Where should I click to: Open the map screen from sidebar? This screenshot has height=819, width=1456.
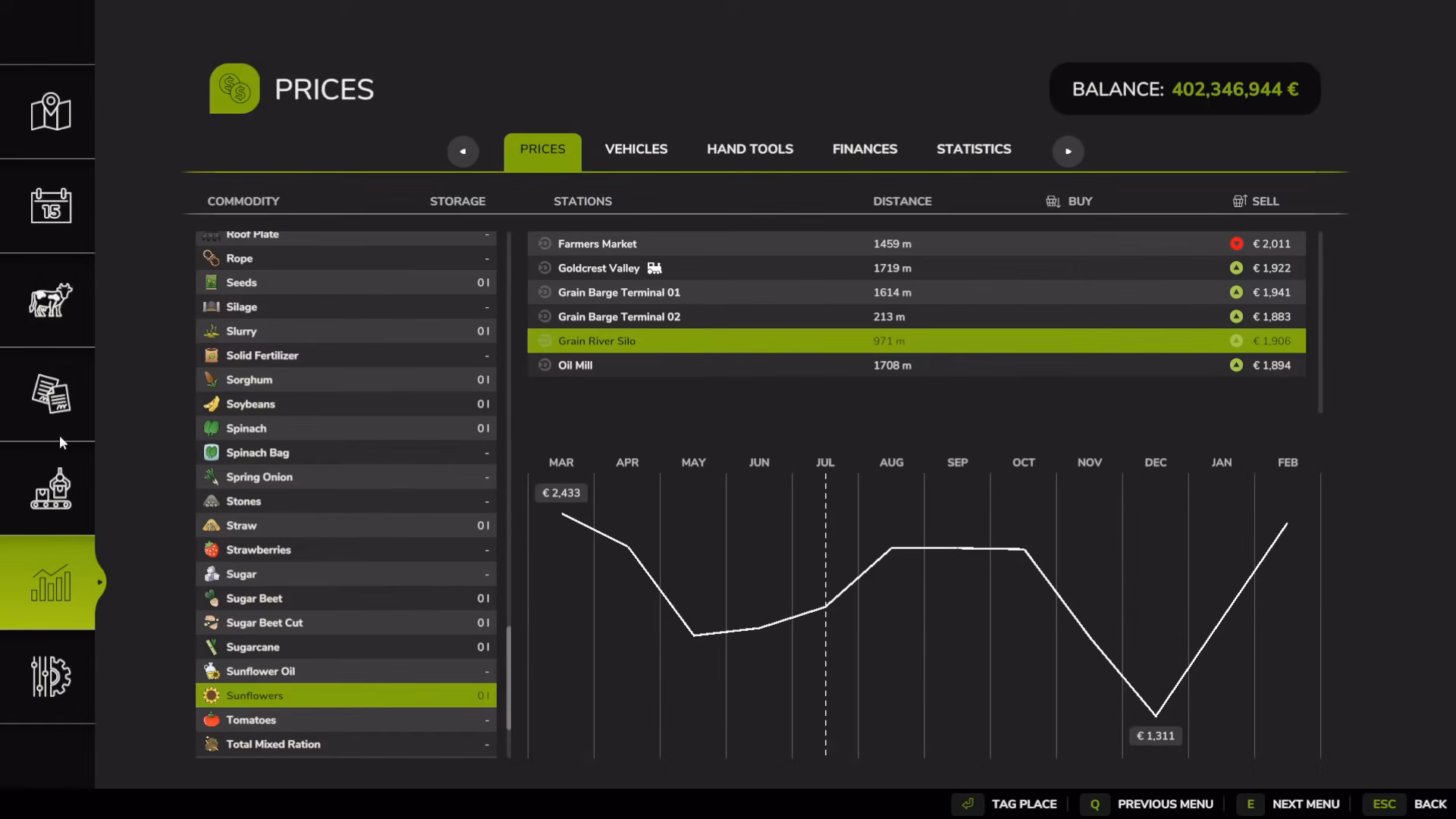coord(51,111)
